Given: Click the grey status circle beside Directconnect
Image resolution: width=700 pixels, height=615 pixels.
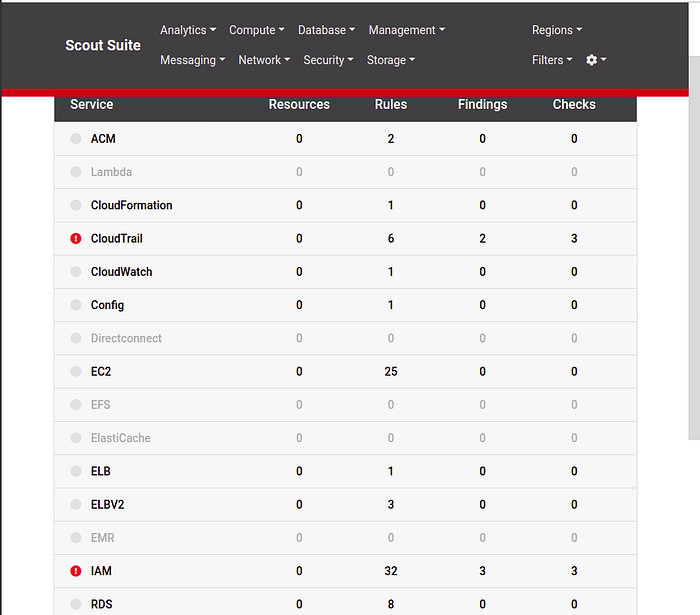Looking at the screenshot, I should point(76,338).
